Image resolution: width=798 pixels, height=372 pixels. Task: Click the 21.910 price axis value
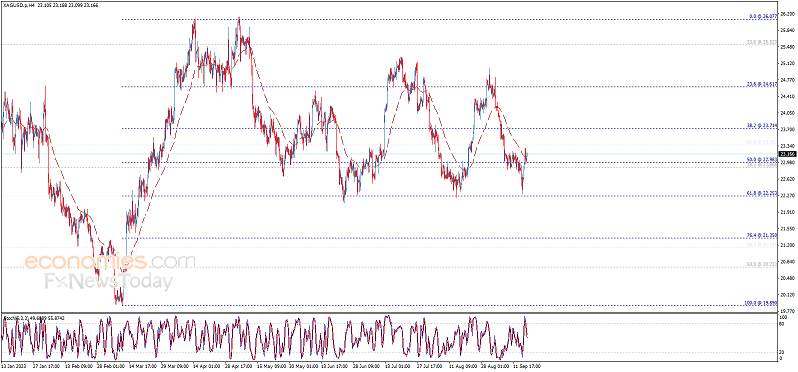[x=787, y=212]
